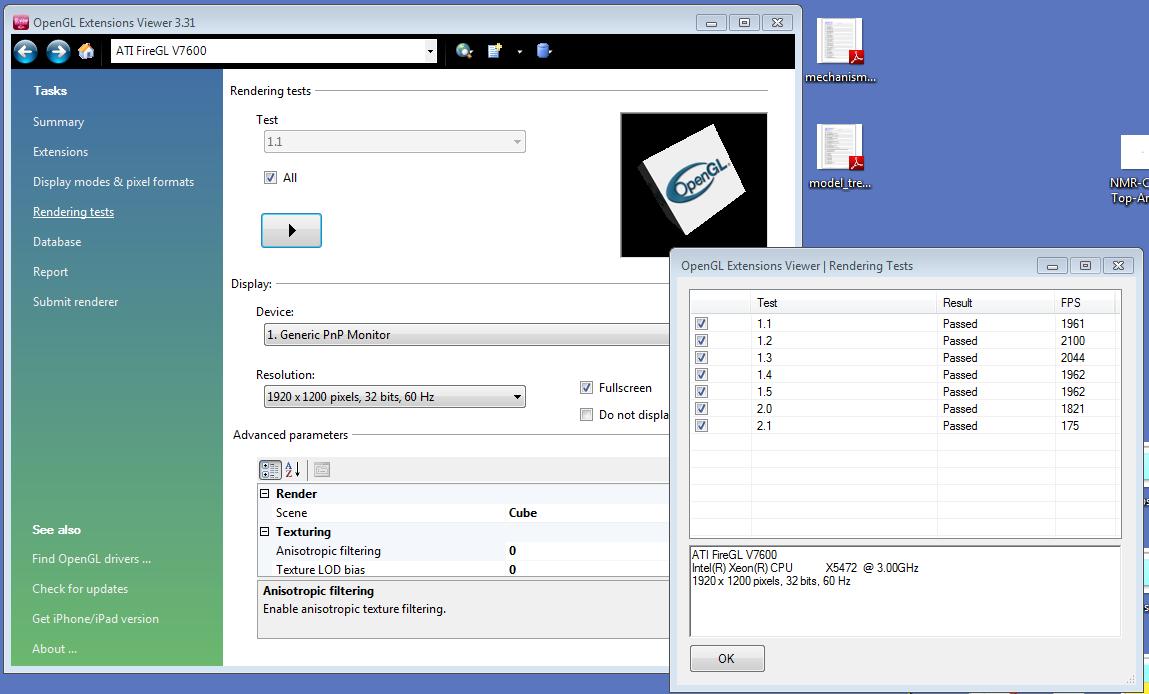Open Get iPhone/iPad version link

click(x=95, y=619)
